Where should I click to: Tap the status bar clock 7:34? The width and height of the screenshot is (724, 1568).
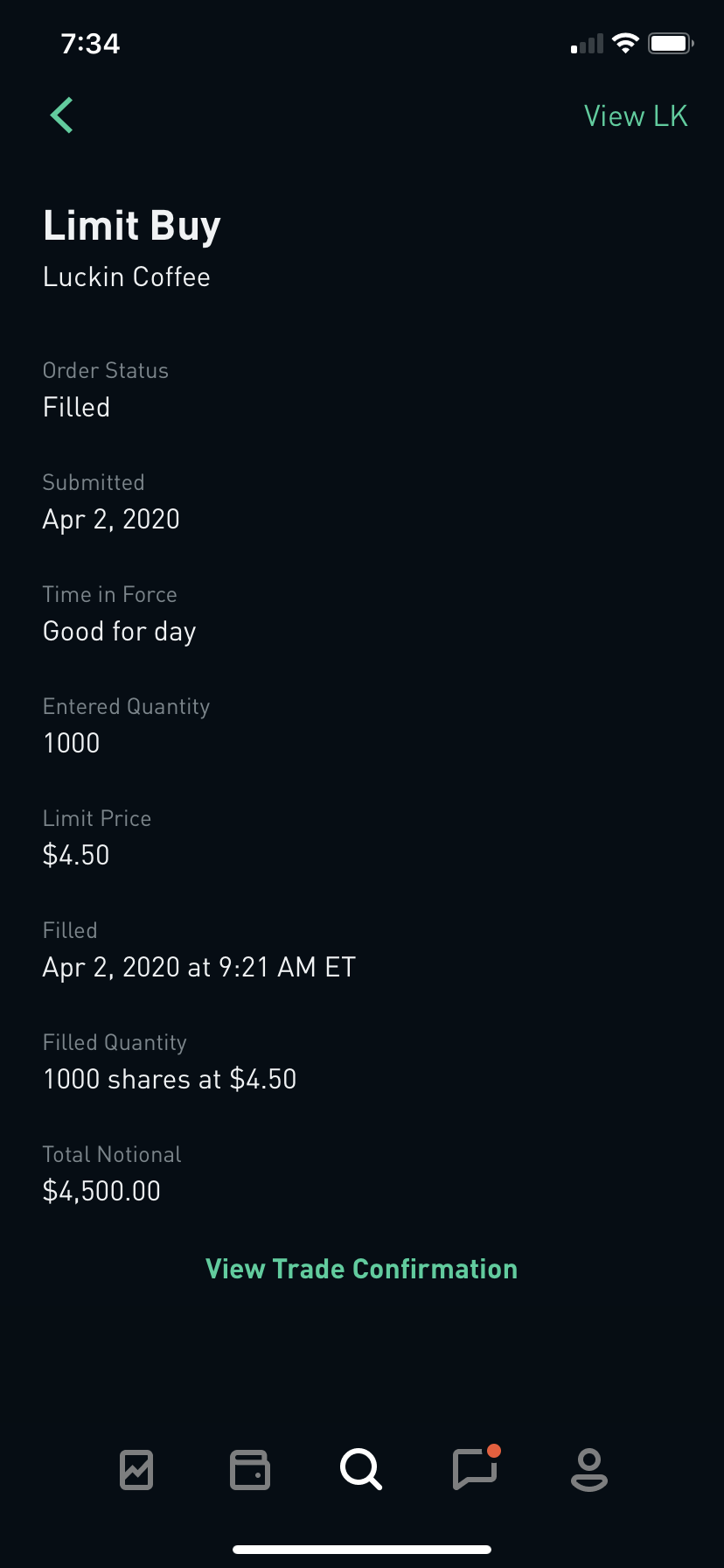tap(90, 44)
